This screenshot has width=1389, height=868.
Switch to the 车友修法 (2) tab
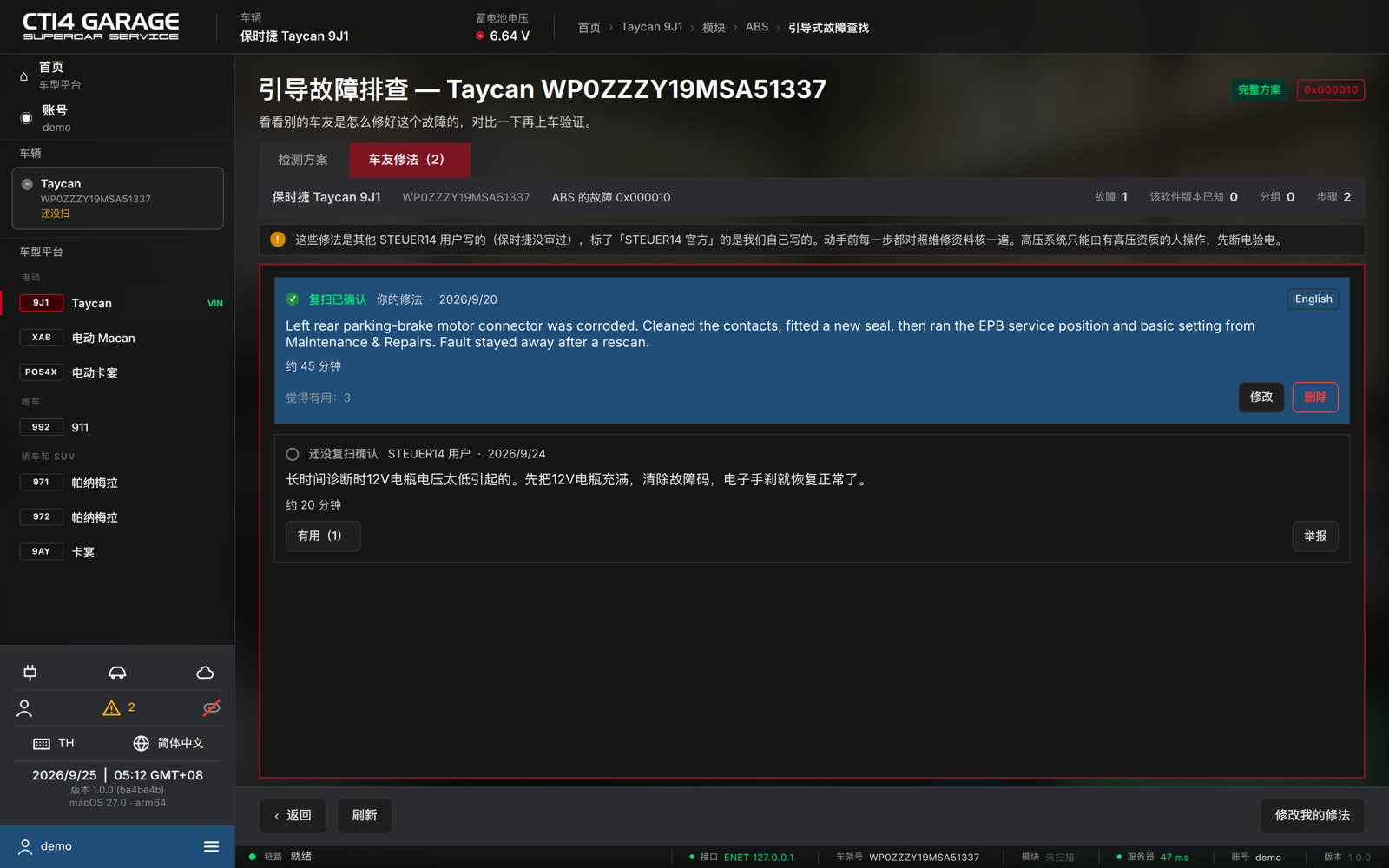[409, 160]
